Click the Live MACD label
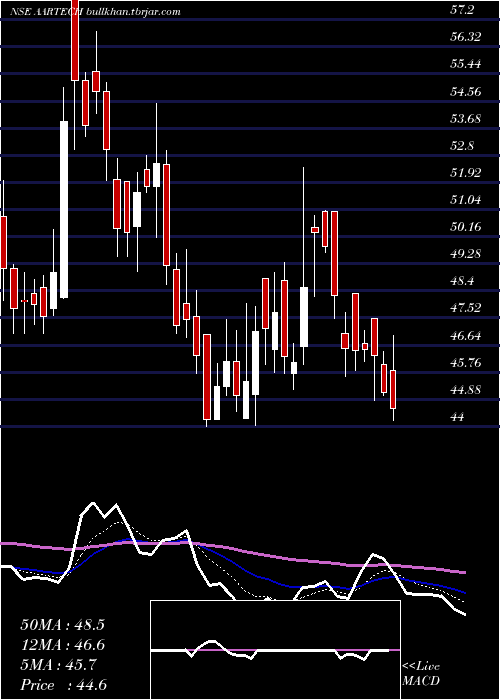This screenshot has width=500, height=700. point(421,674)
